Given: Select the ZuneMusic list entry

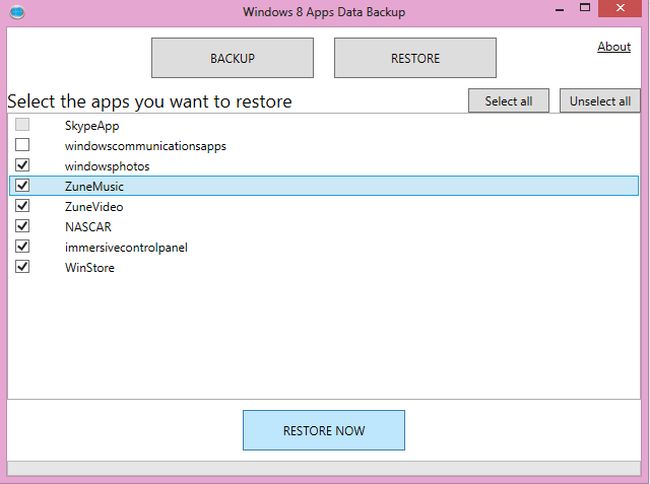Looking at the screenshot, I should pos(324,186).
